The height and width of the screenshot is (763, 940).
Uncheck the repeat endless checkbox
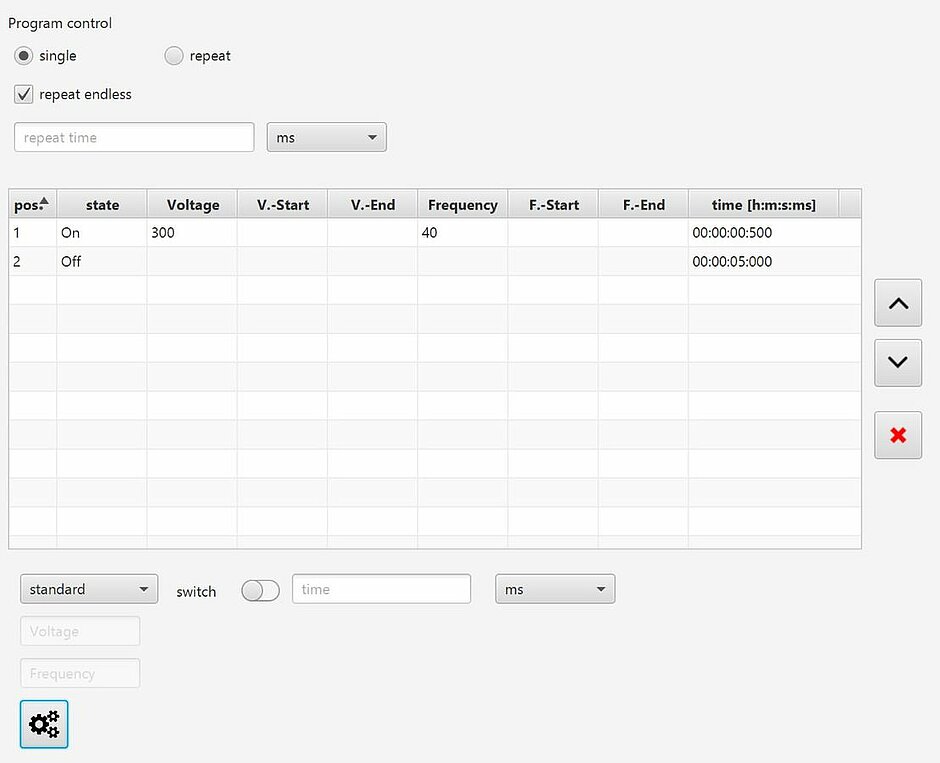click(x=23, y=95)
